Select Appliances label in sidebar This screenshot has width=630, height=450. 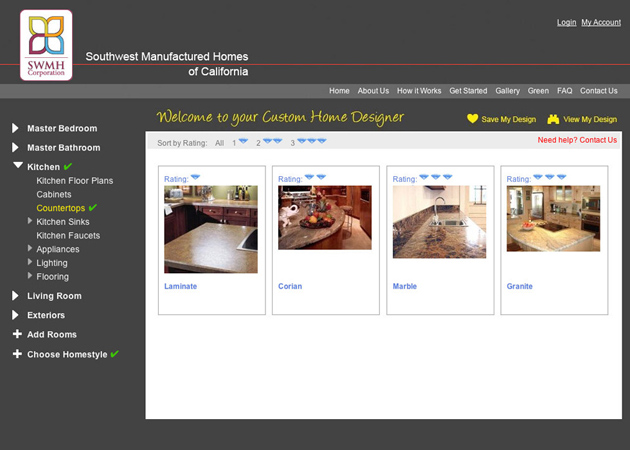click(x=58, y=249)
